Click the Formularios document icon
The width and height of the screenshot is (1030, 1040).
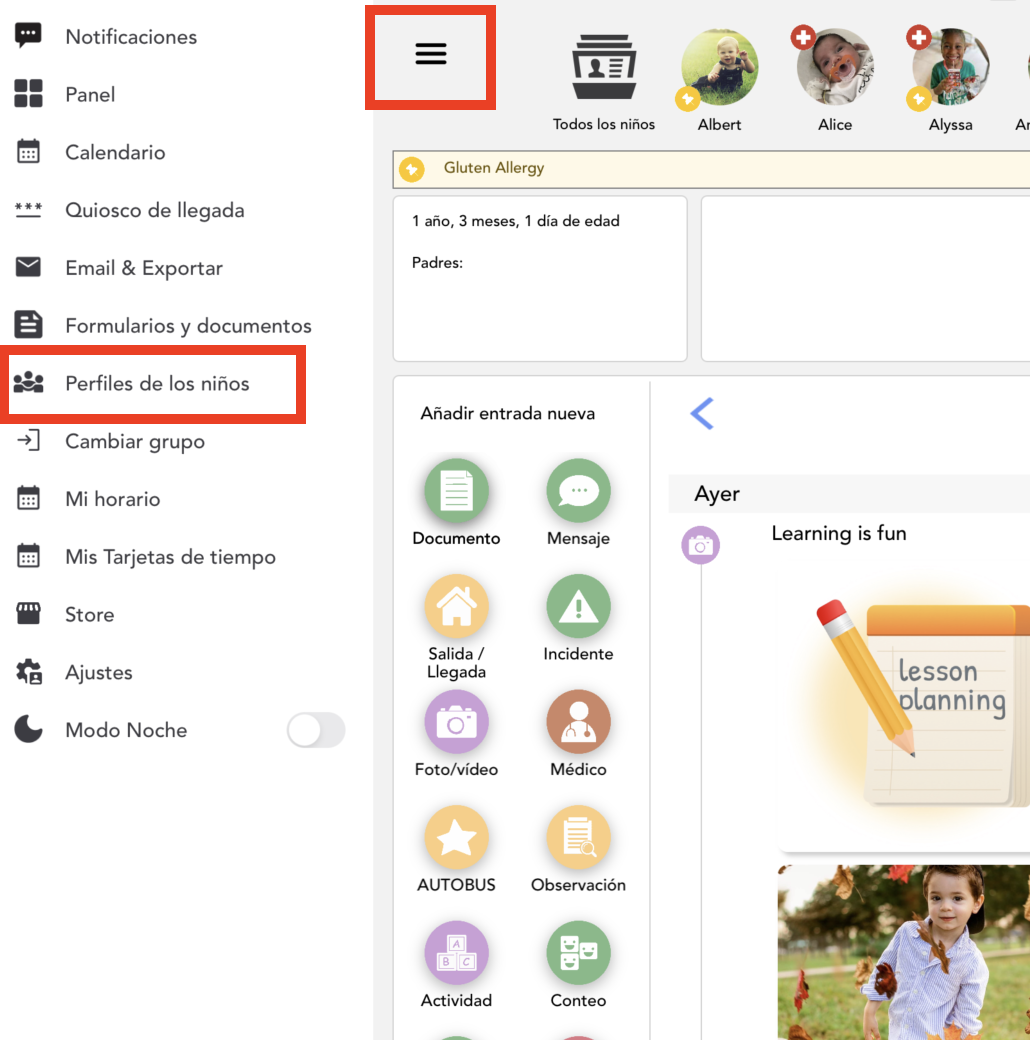click(28, 324)
